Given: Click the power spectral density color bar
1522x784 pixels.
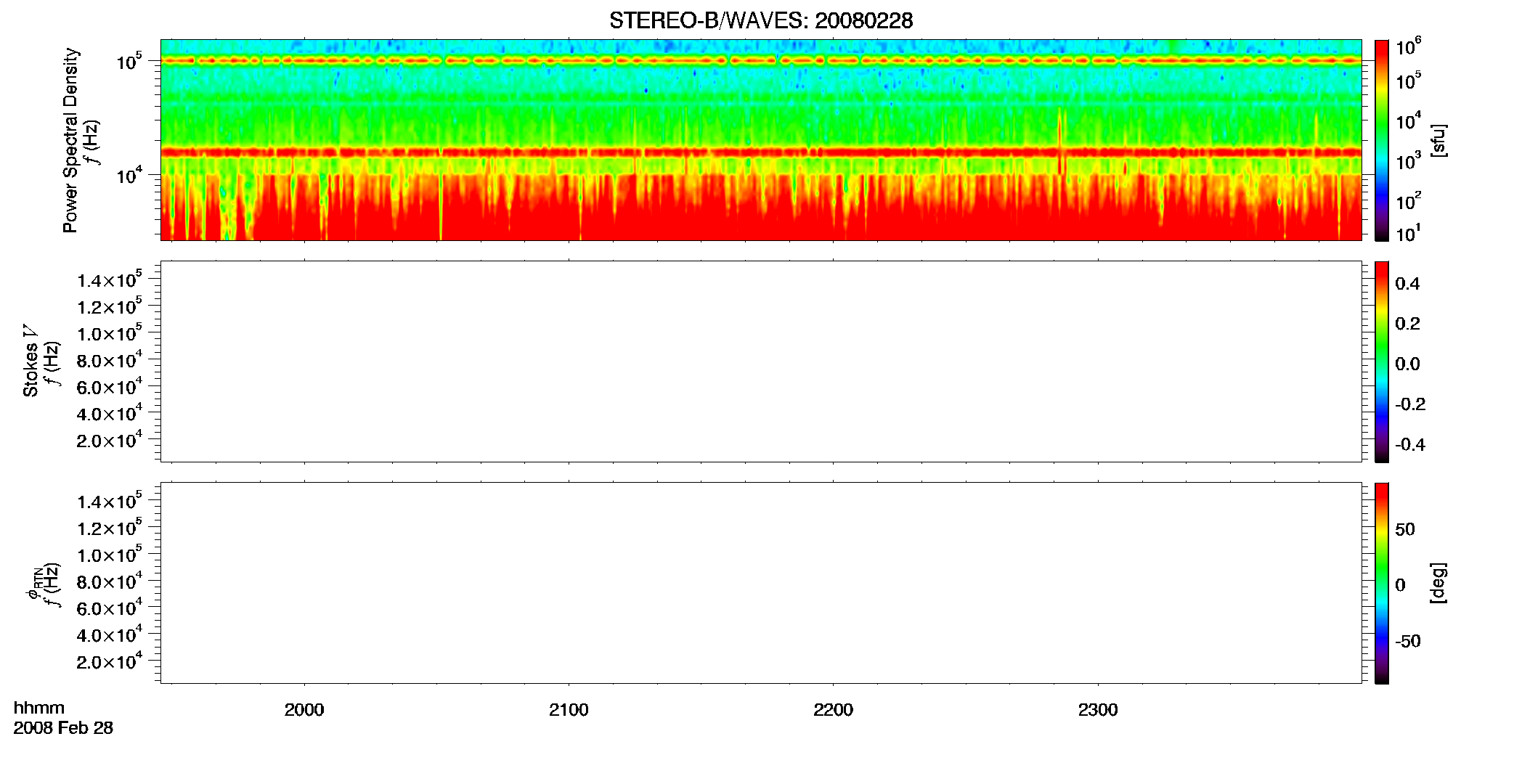Looking at the screenshot, I should tap(1382, 140).
